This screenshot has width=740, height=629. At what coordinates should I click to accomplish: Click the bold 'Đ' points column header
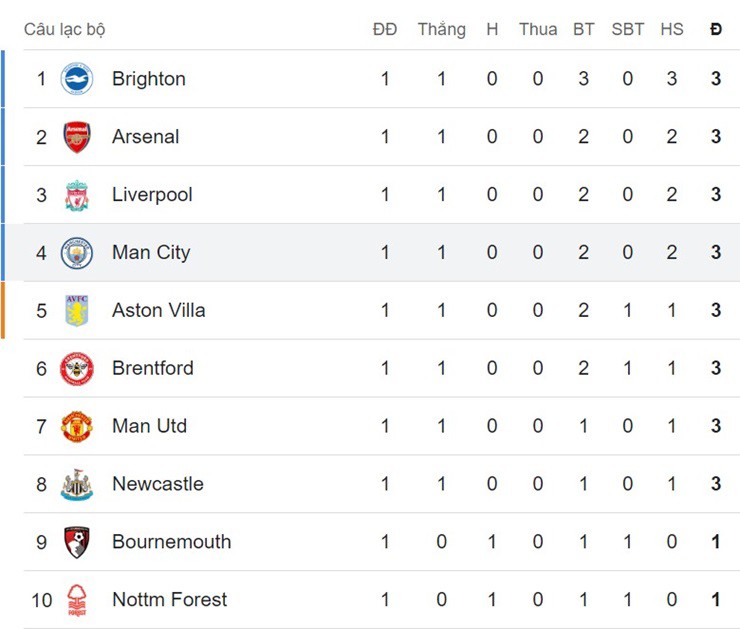coord(716,29)
